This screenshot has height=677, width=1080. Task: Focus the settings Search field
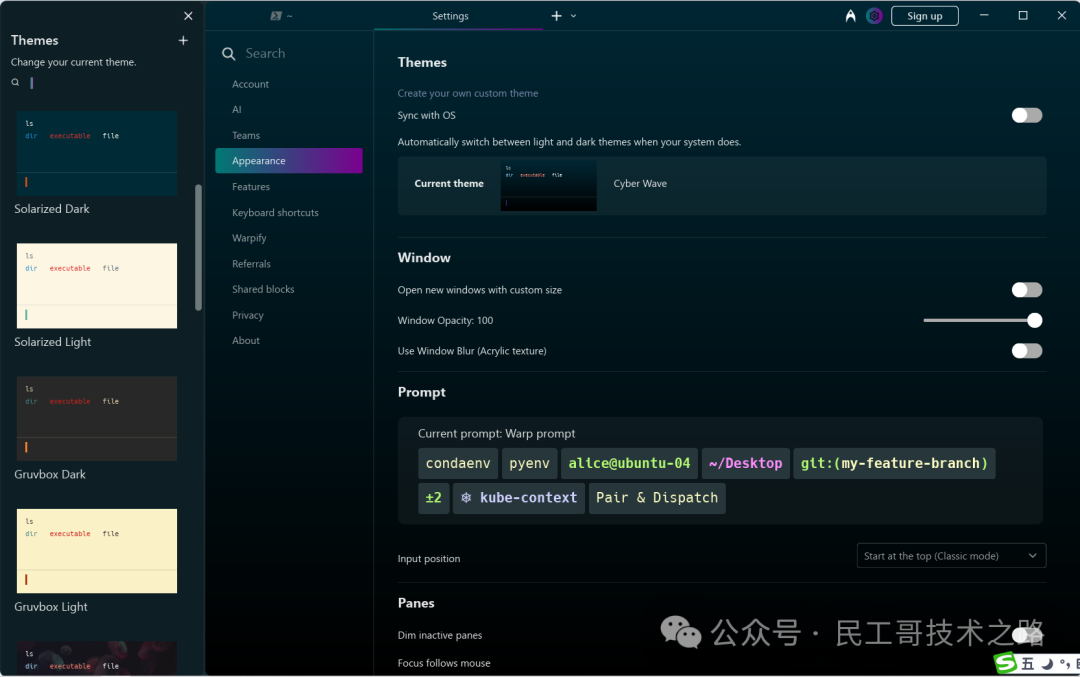tap(300, 54)
